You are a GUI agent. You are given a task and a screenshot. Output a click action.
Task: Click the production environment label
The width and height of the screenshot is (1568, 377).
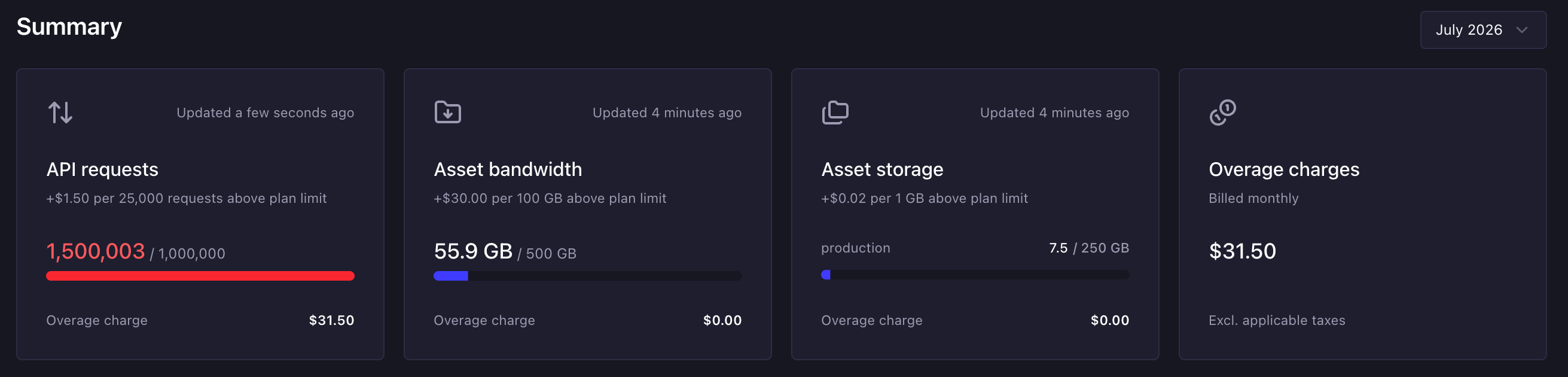pyautogui.click(x=855, y=248)
